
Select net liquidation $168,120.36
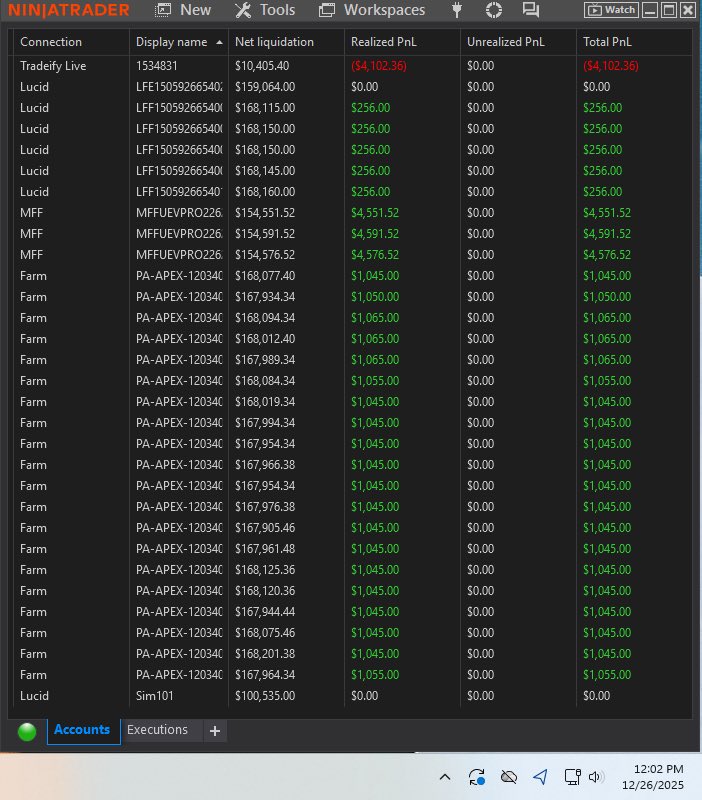point(265,591)
